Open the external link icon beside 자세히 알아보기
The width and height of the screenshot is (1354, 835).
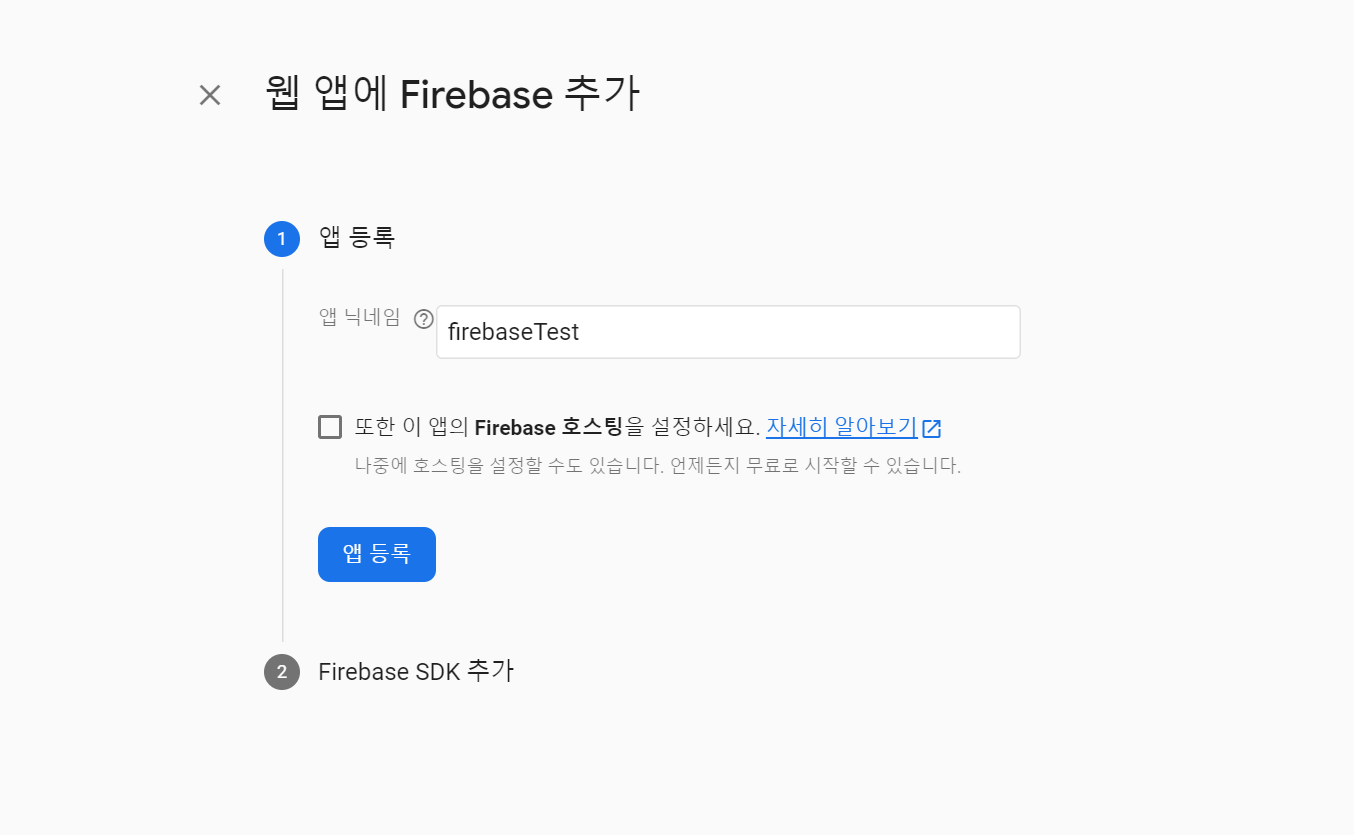coord(932,427)
